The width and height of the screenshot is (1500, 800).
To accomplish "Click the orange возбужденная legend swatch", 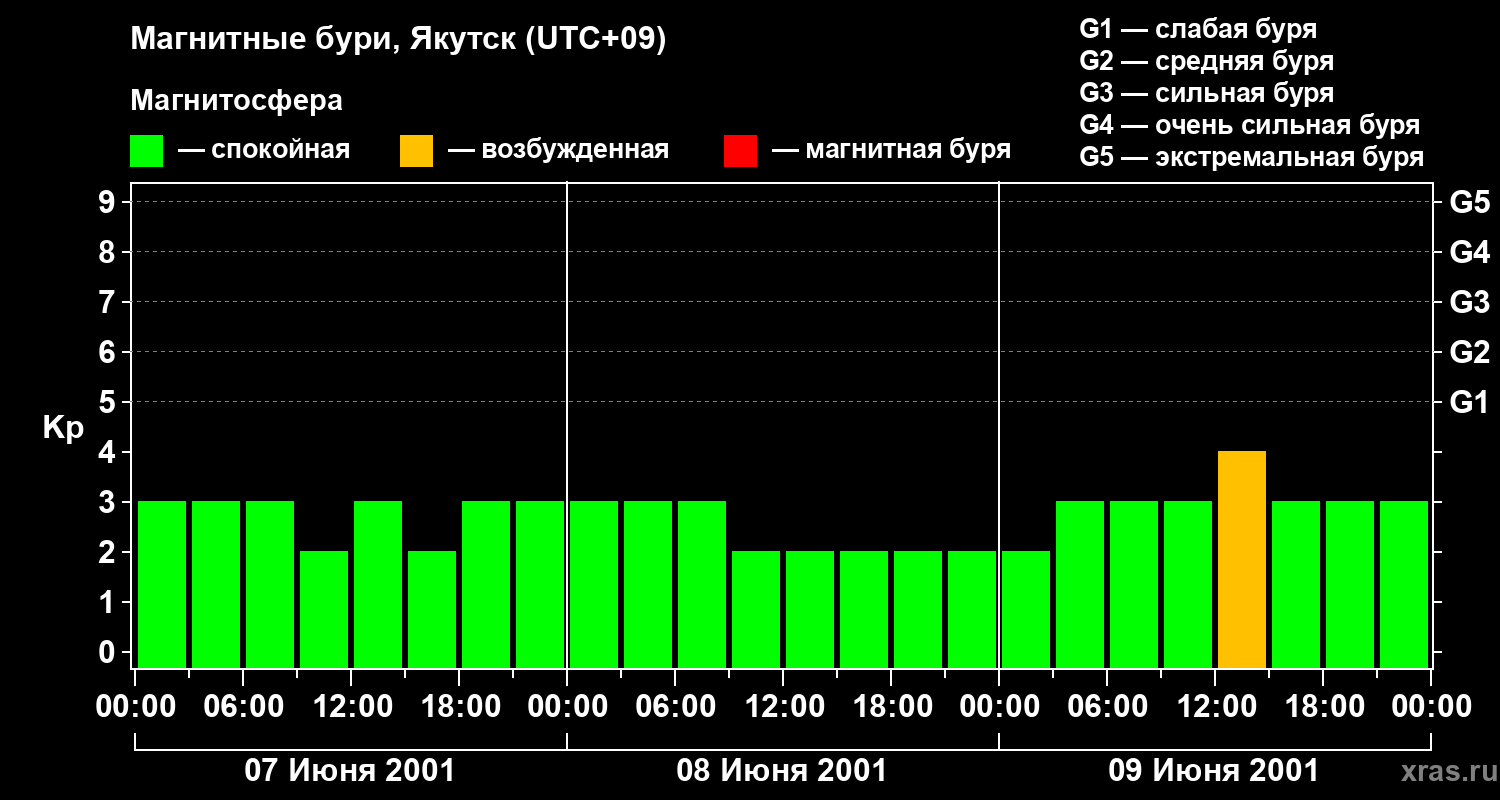I will tap(417, 151).
